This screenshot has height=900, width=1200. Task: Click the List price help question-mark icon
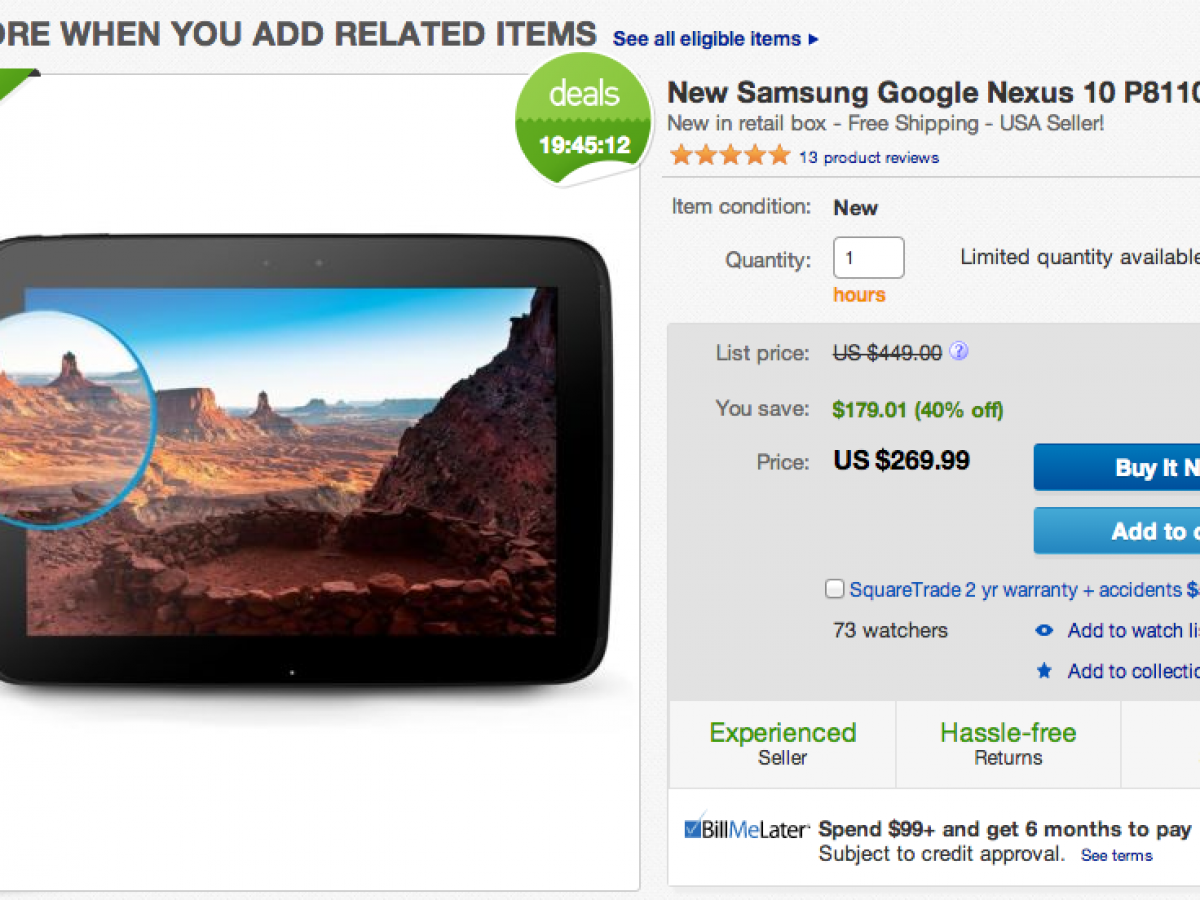click(x=959, y=351)
